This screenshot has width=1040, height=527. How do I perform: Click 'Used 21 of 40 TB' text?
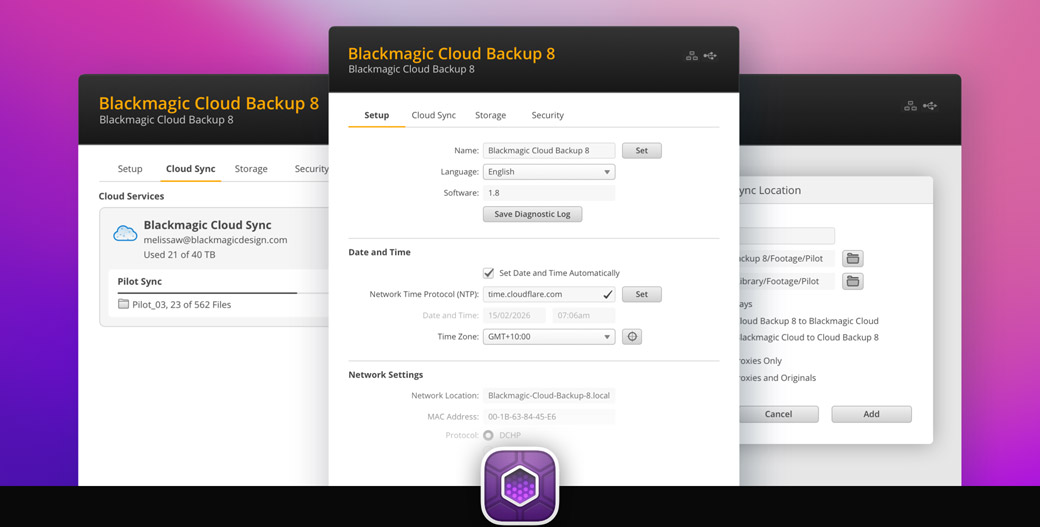pos(179,255)
